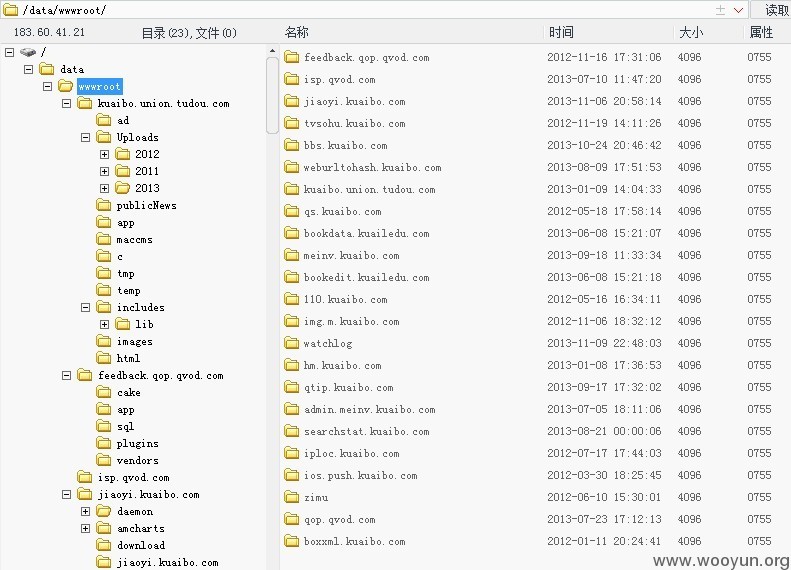This screenshot has height=570, width=791.
Task: Click folder icon of meinv.kuaibo.com
Action: (292, 255)
